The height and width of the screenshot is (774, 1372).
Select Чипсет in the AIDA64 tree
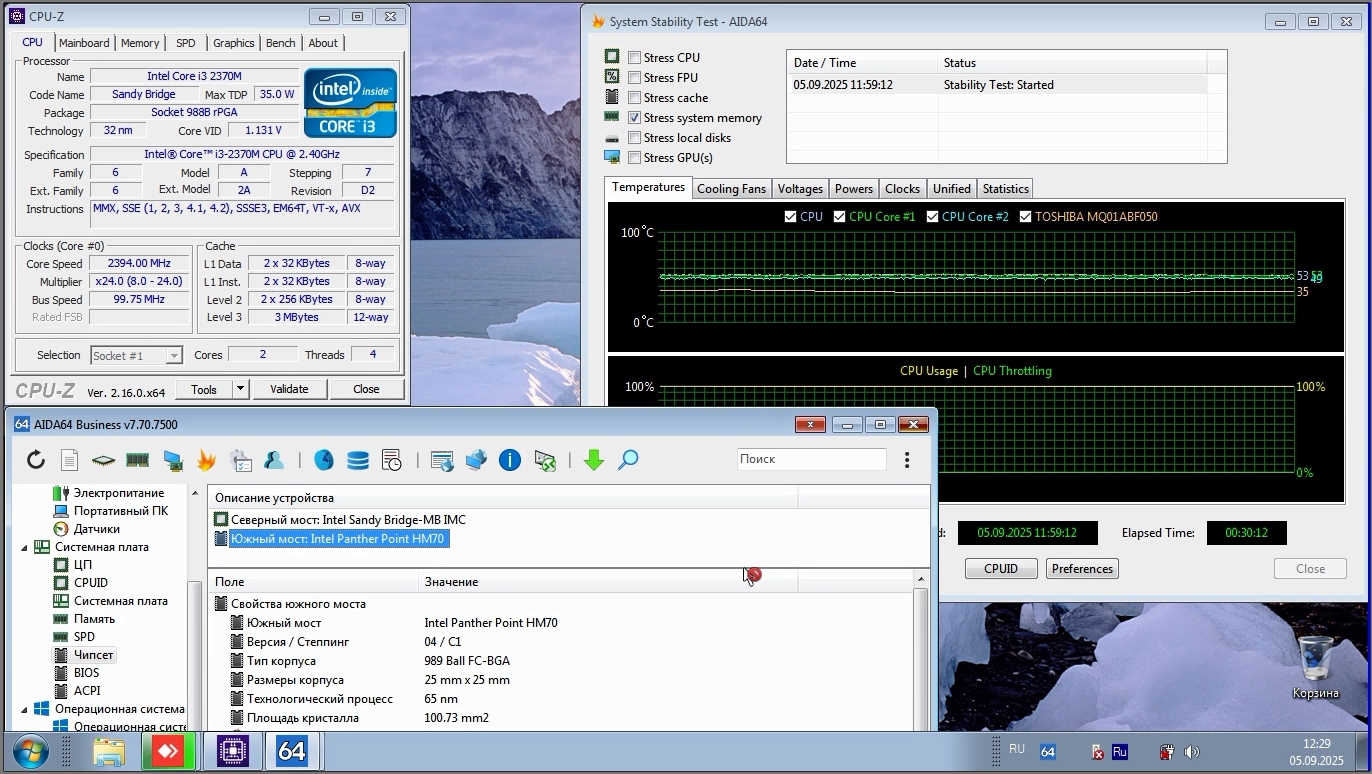[x=93, y=655]
